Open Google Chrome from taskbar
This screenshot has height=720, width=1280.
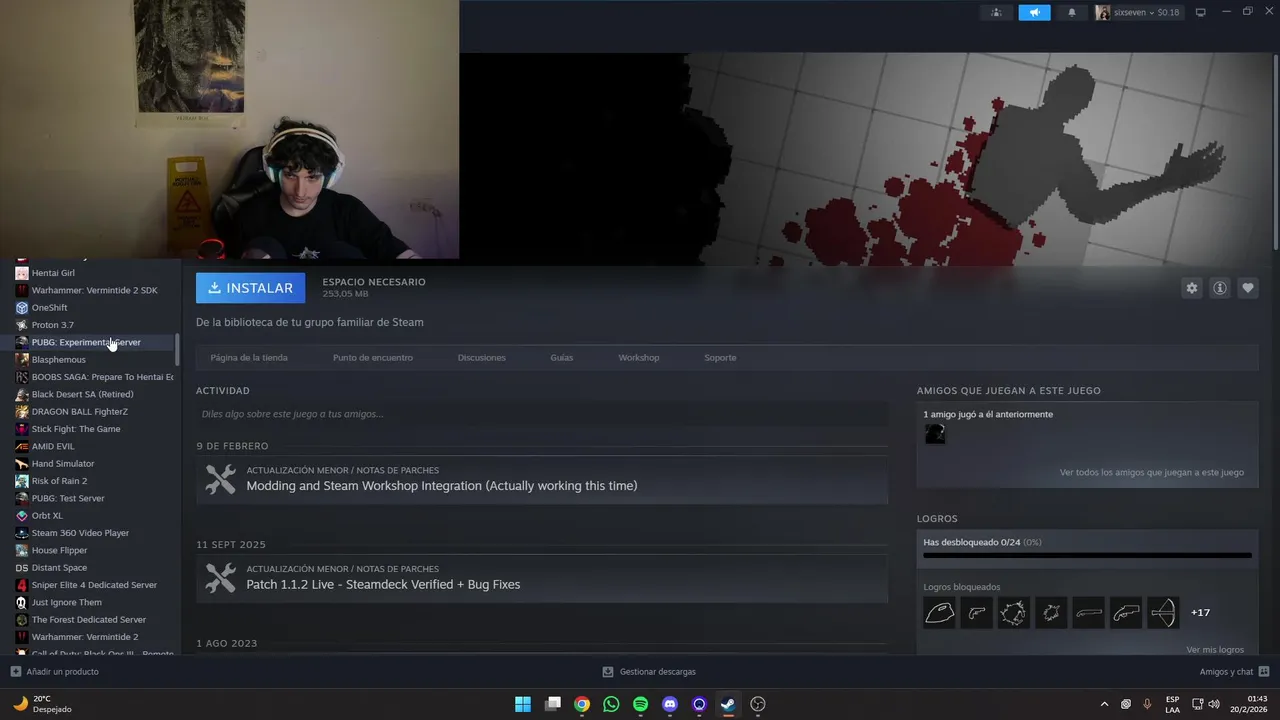[582, 704]
